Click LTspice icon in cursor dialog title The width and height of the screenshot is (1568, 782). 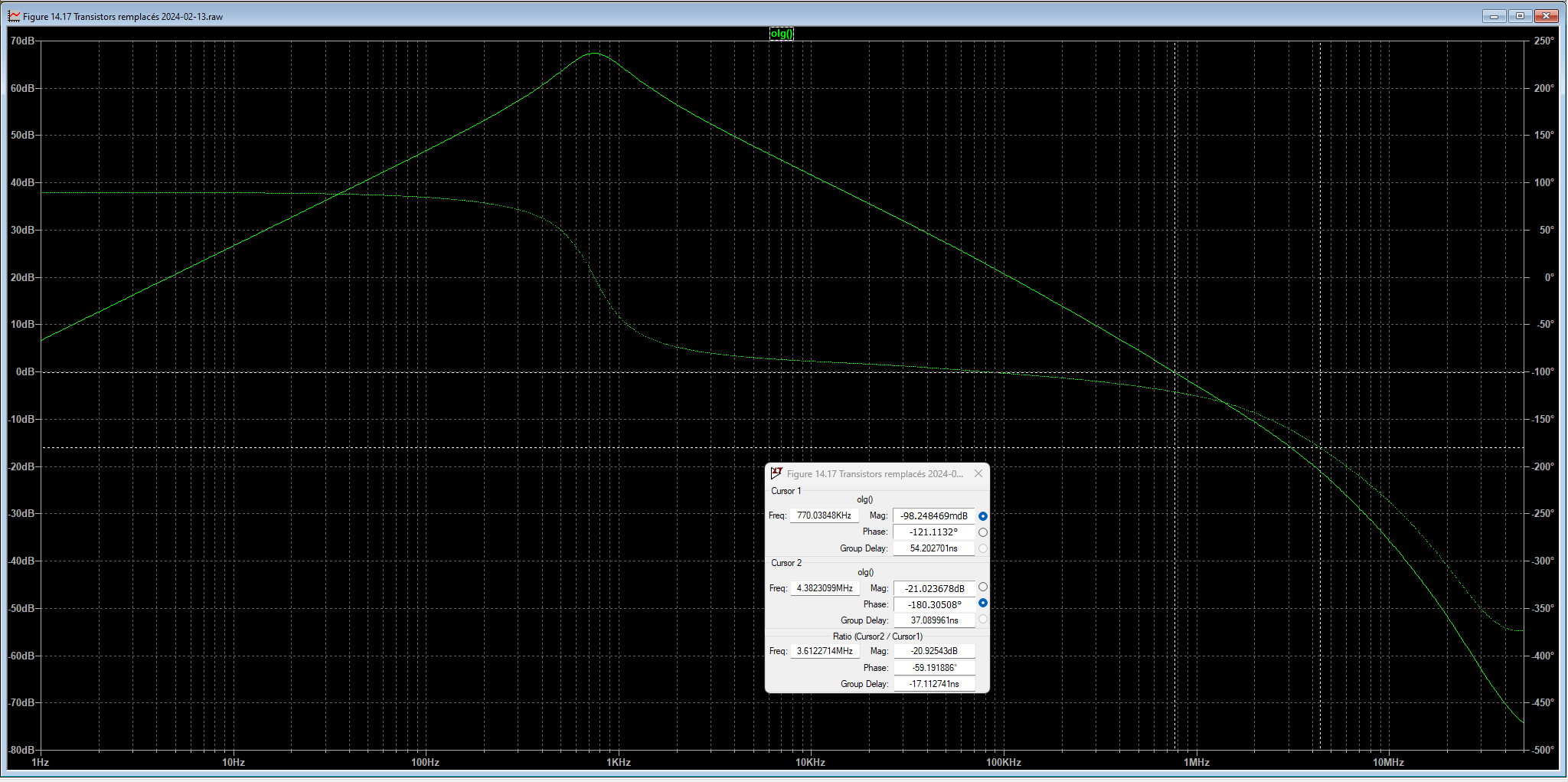click(x=776, y=473)
